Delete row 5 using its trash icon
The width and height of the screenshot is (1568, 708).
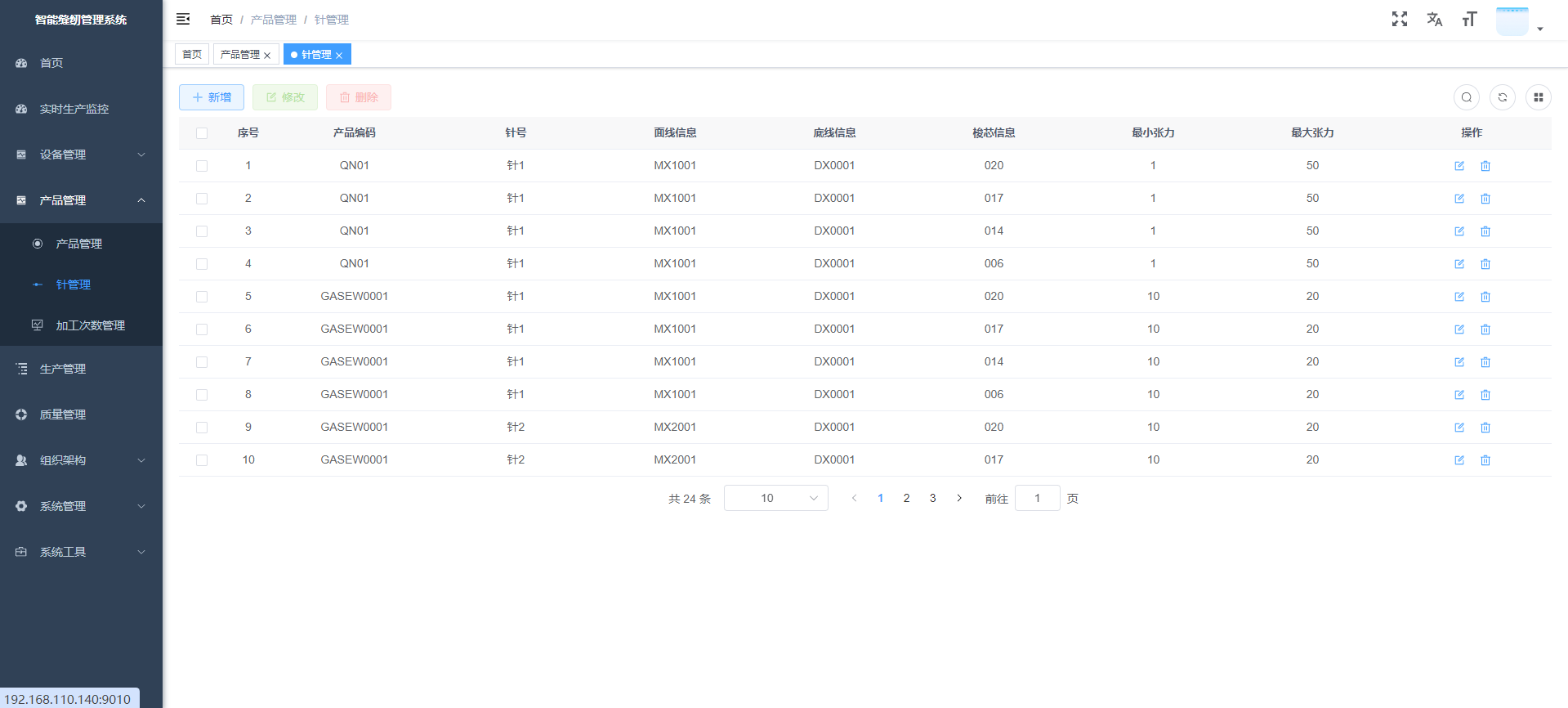pyautogui.click(x=1485, y=297)
